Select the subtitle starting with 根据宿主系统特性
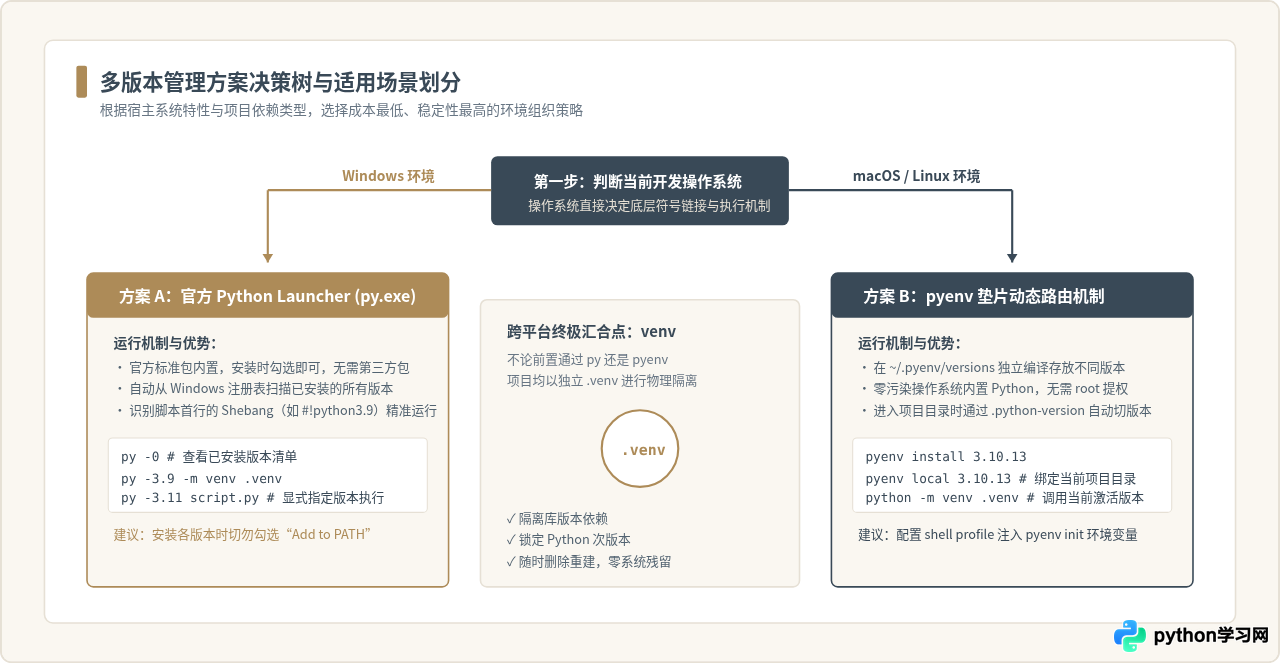 pos(341,111)
